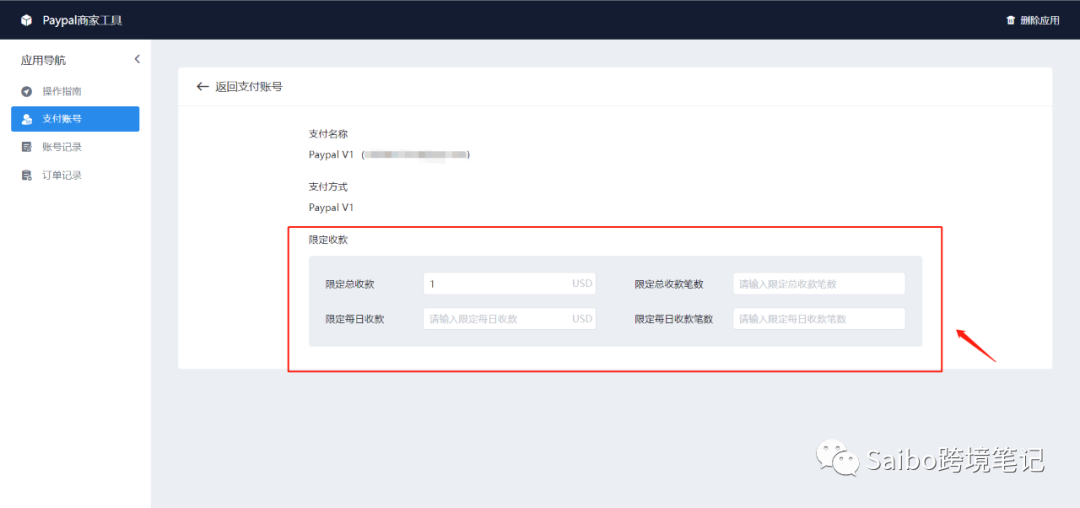
Task: Click the Paypal商家工具 title text
Action: click(83, 21)
